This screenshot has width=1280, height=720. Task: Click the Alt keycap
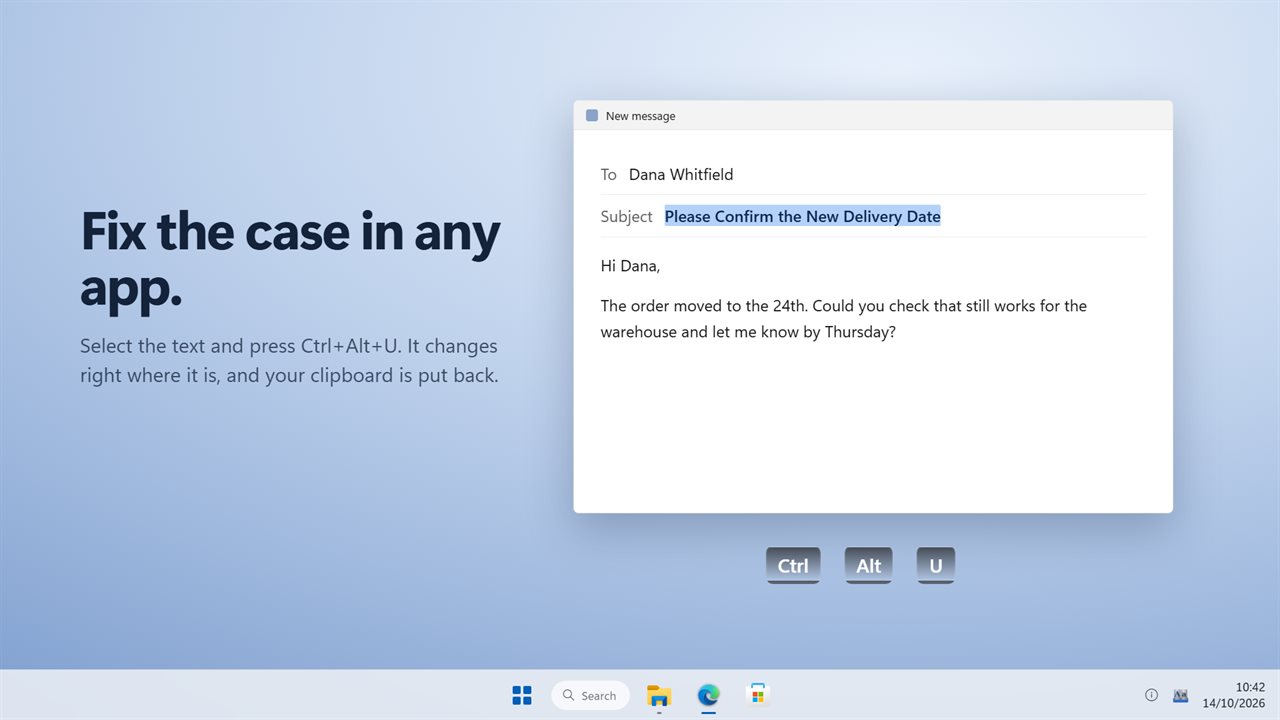(x=868, y=565)
